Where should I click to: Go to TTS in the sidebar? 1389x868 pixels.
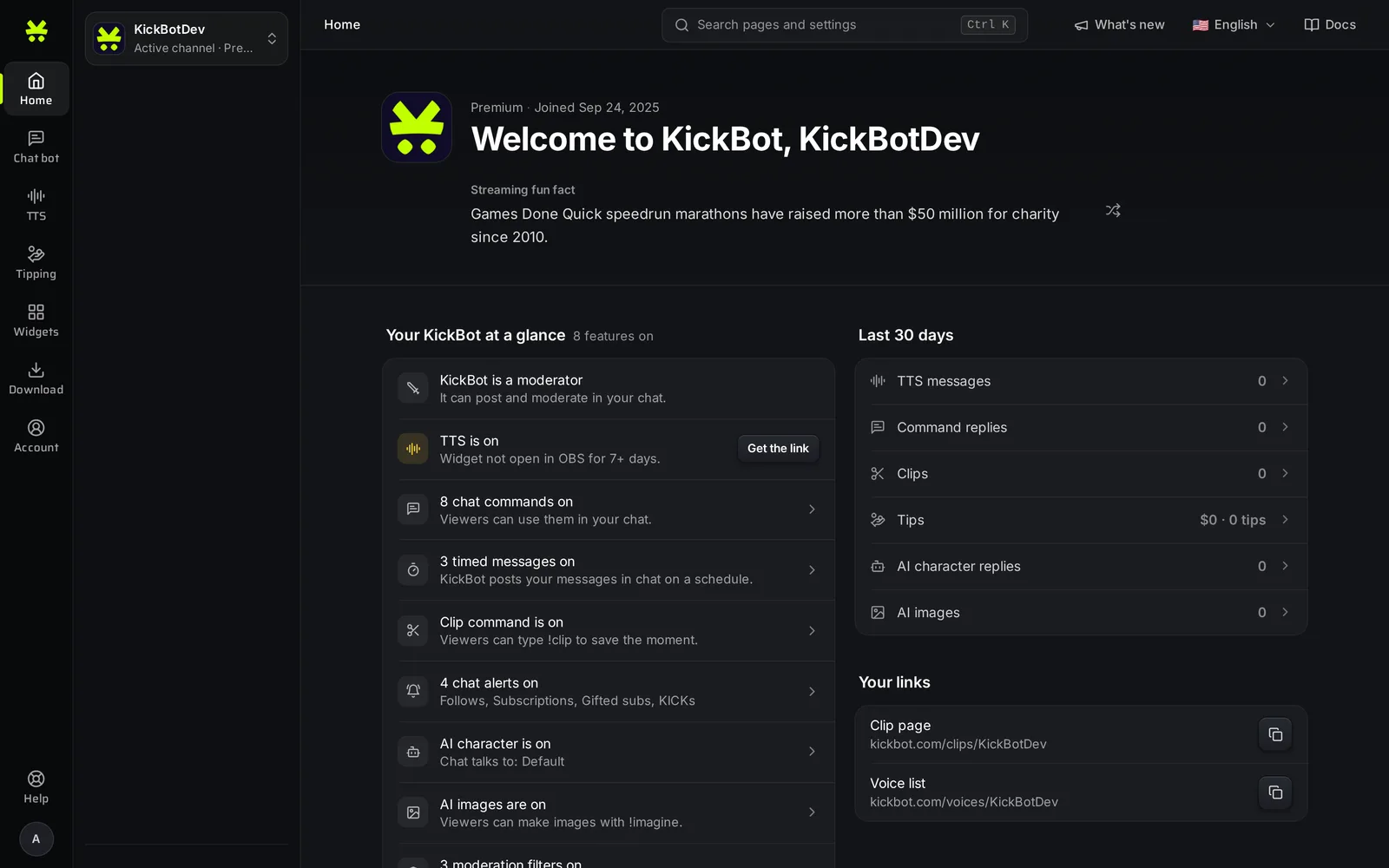(36, 205)
